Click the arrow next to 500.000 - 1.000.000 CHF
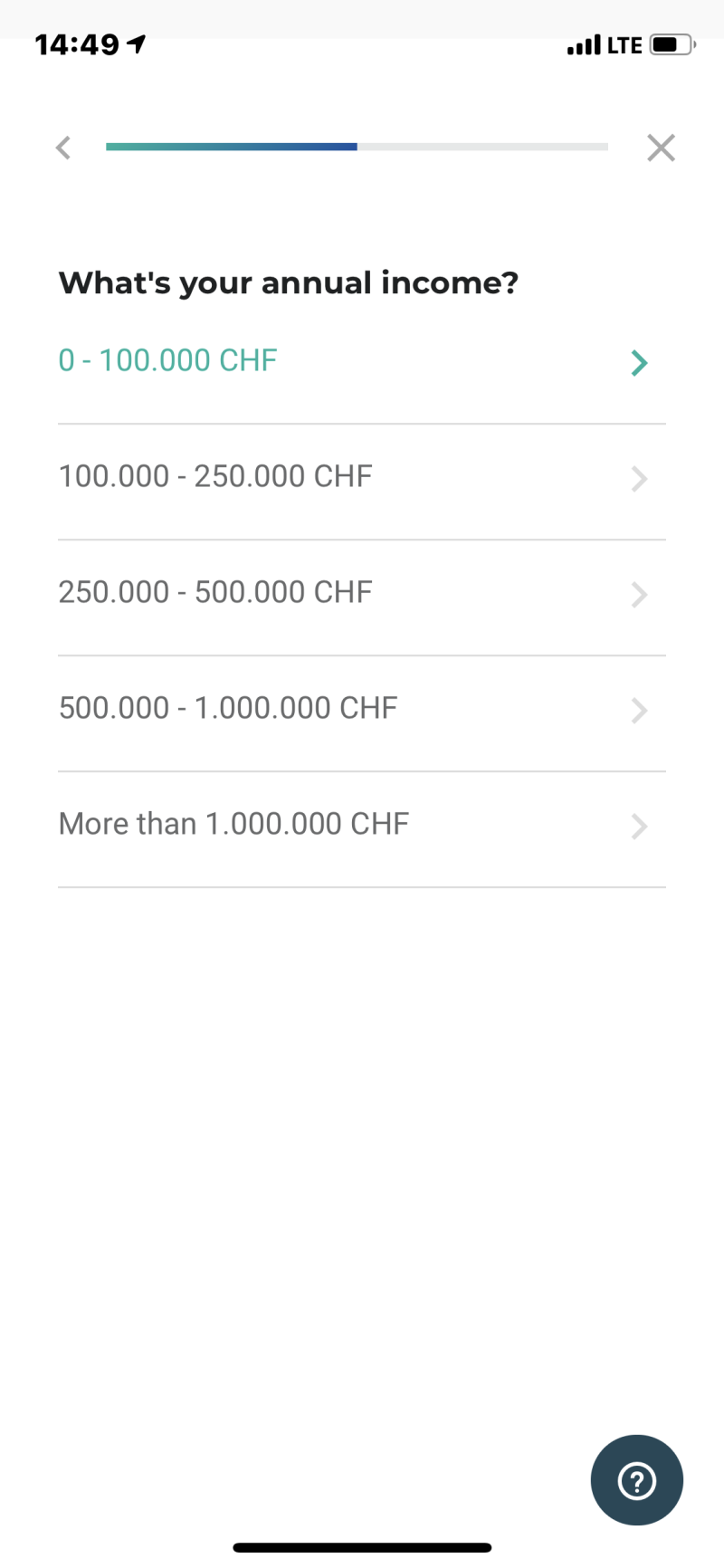The width and height of the screenshot is (724, 1568). coord(639,711)
